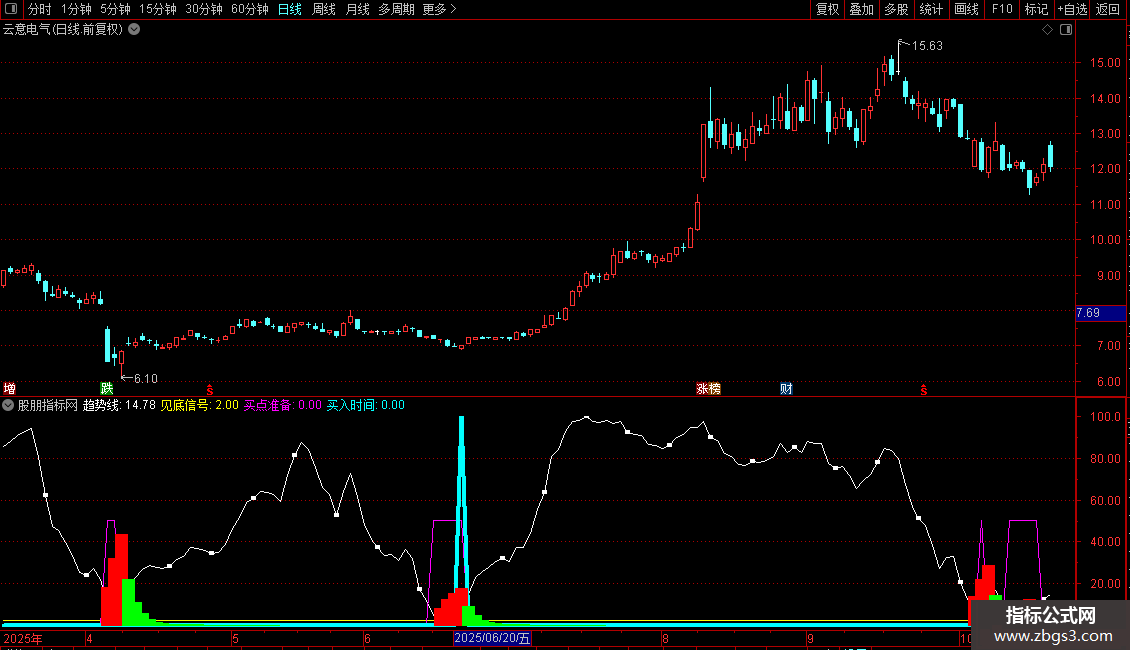Switch to 分时 intraday view
The image size is (1130, 650).
click(x=40, y=9)
